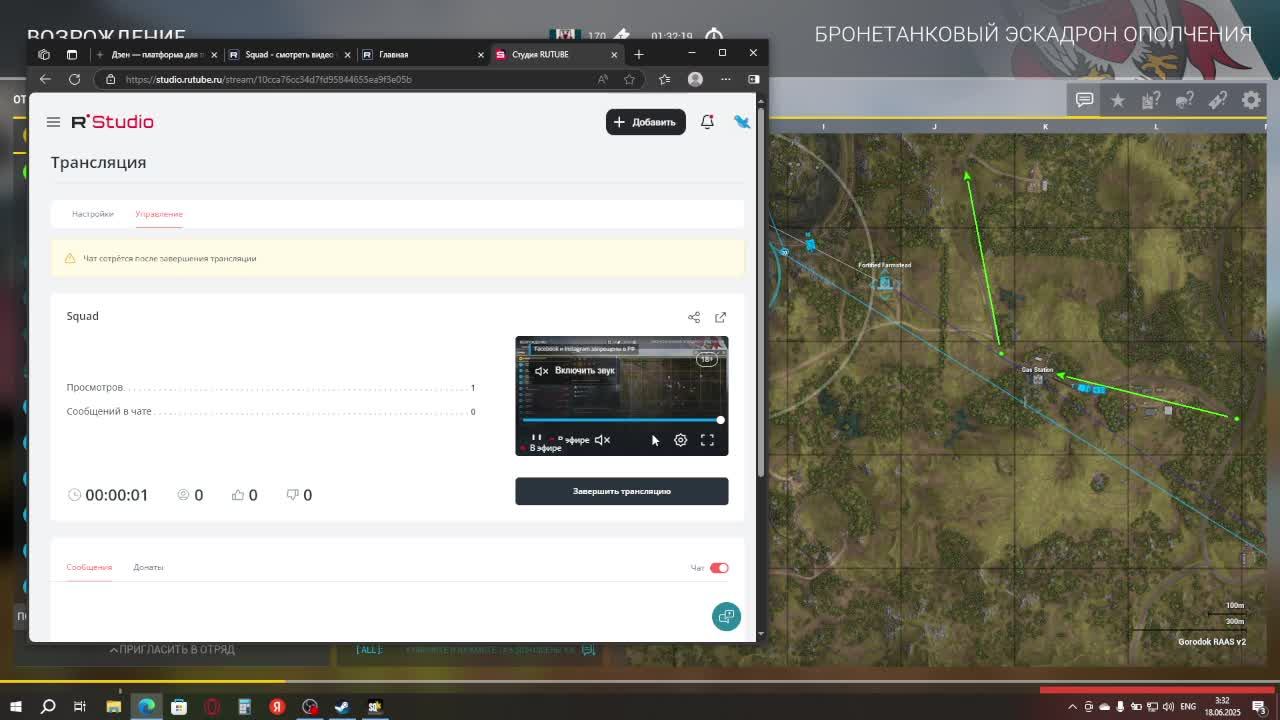Click the star icon above the game map
The height and width of the screenshot is (720, 1280).
pos(1118,100)
